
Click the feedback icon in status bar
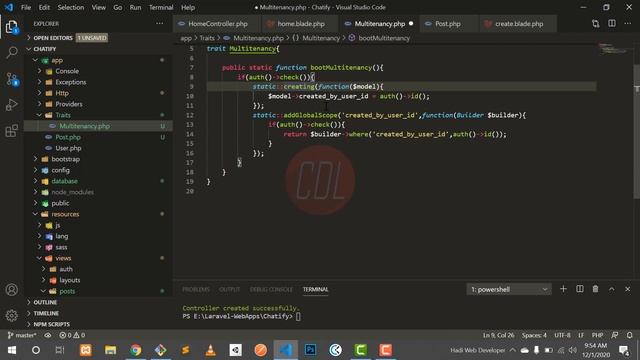coord(615,335)
